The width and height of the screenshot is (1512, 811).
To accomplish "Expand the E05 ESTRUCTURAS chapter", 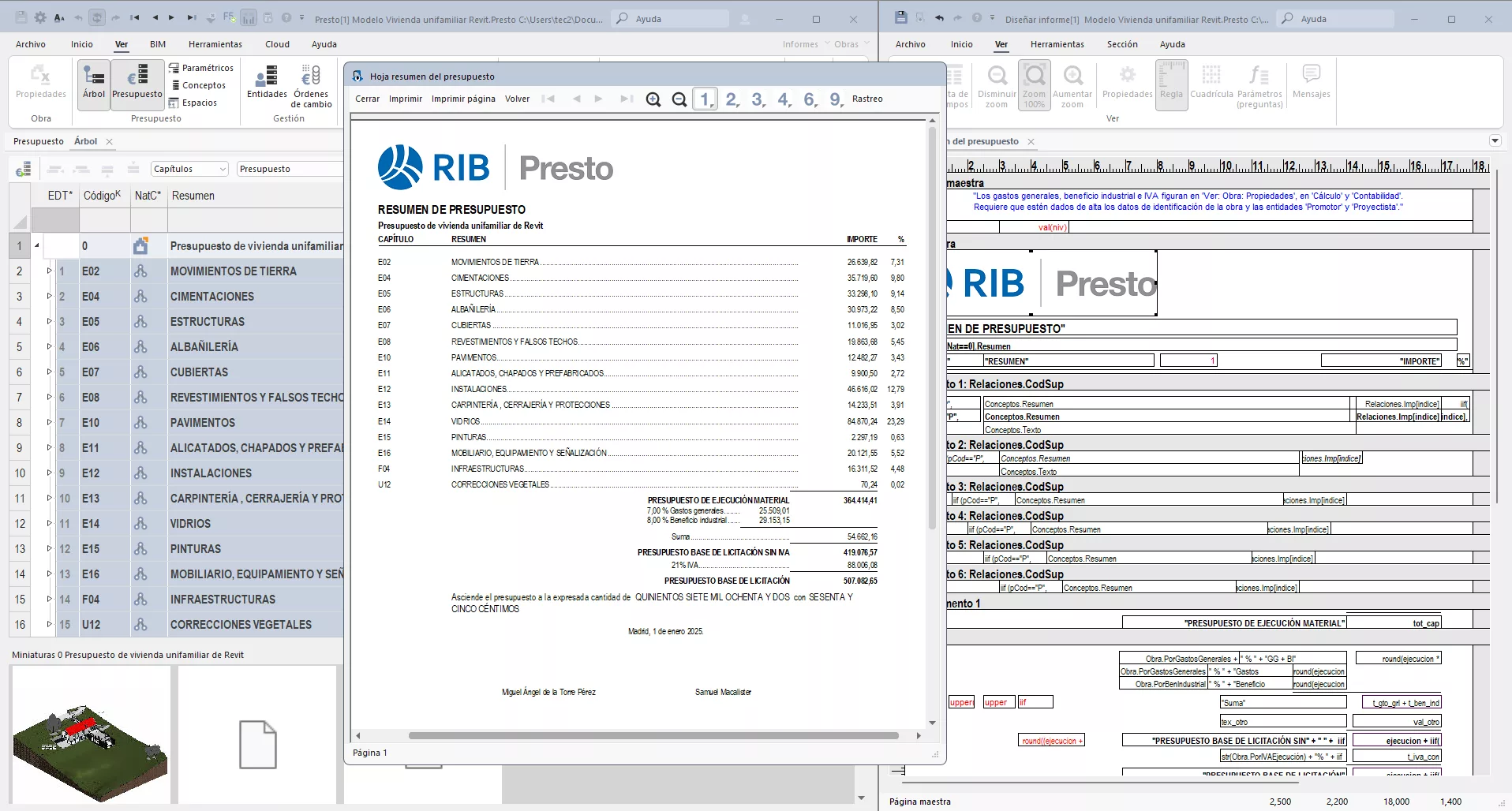I will click(x=48, y=322).
